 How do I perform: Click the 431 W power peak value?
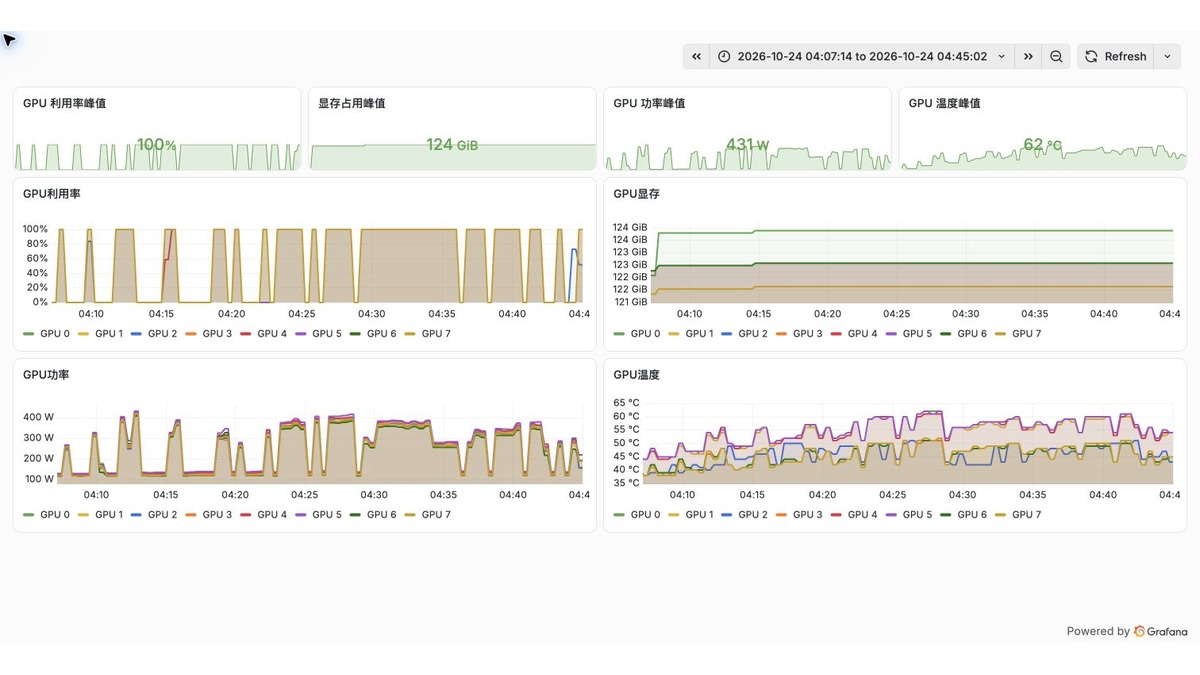coord(747,145)
